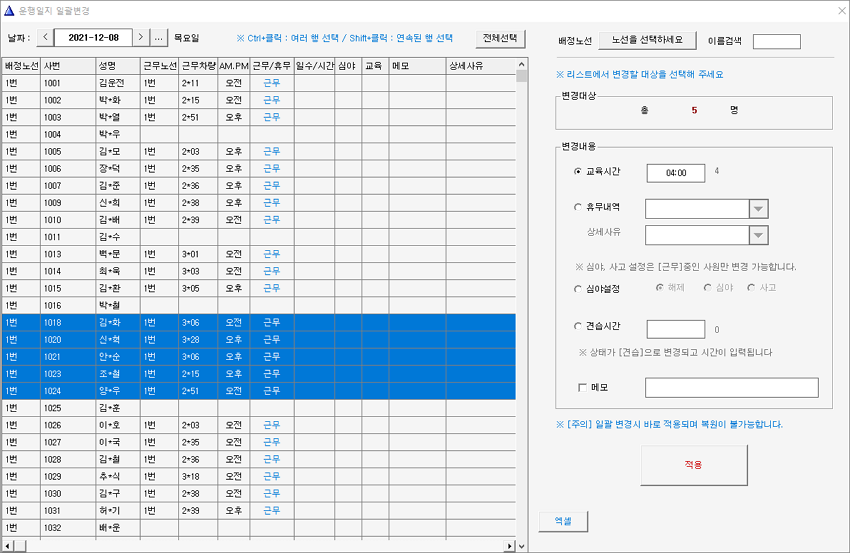Go to next date with right arrow

pos(141,37)
